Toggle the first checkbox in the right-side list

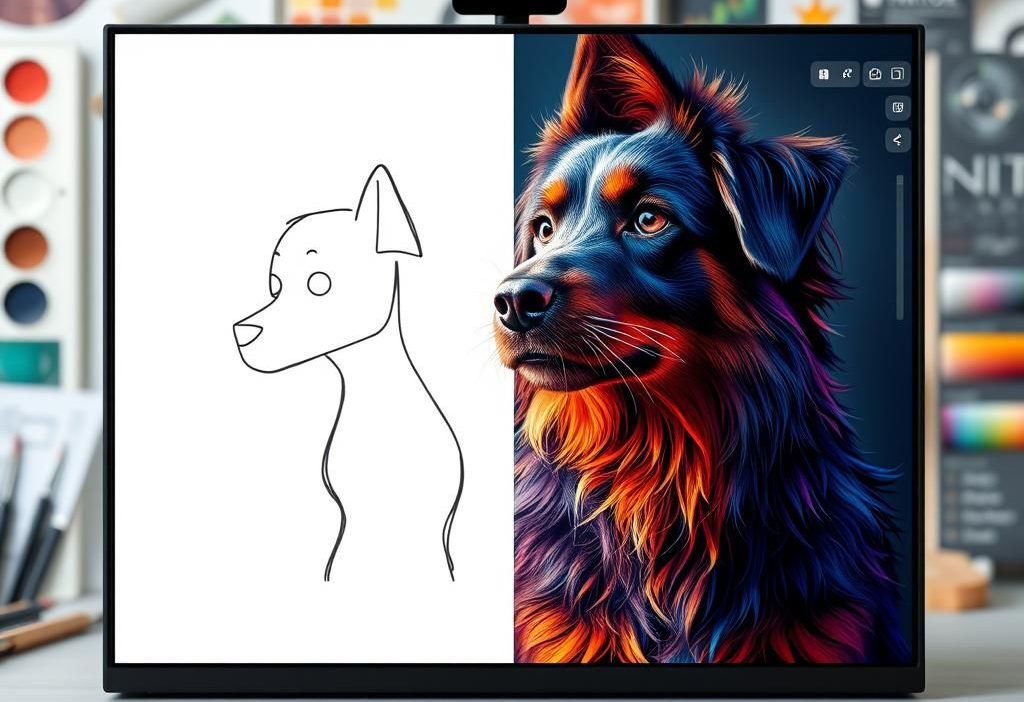point(951,478)
